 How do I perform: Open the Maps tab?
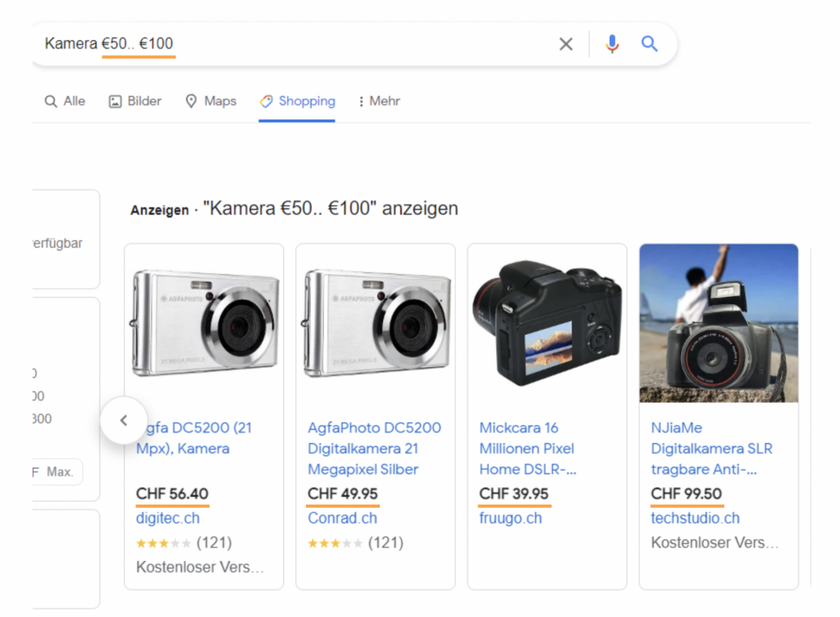211,101
